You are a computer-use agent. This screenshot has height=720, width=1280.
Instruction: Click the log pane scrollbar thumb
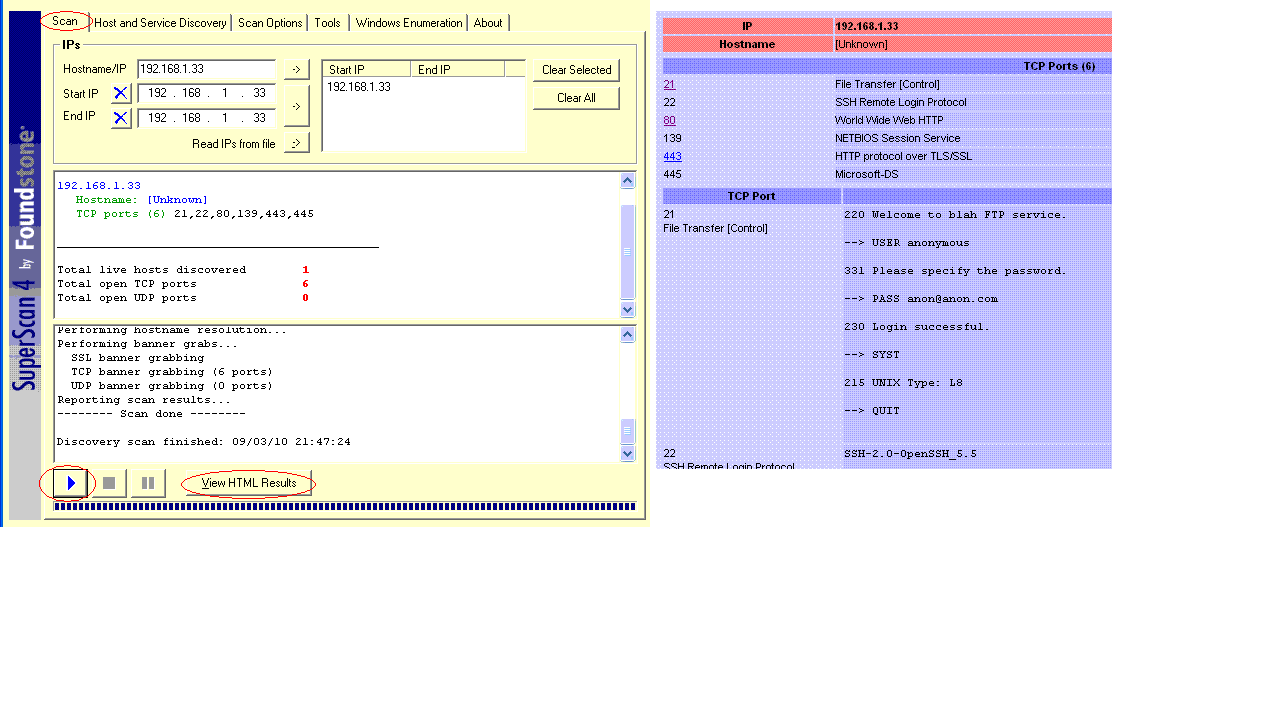628,431
